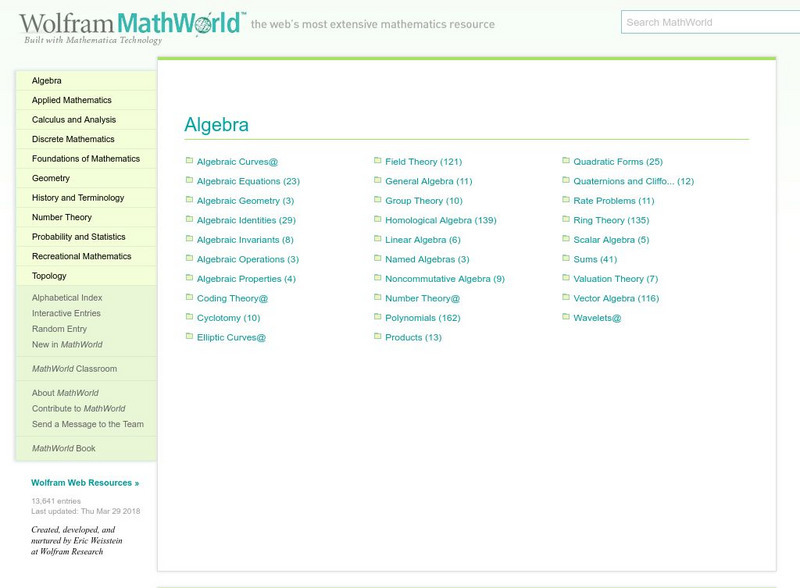The height and width of the screenshot is (588, 800).
Task: Open the Sums (41) link
Action: tap(595, 259)
